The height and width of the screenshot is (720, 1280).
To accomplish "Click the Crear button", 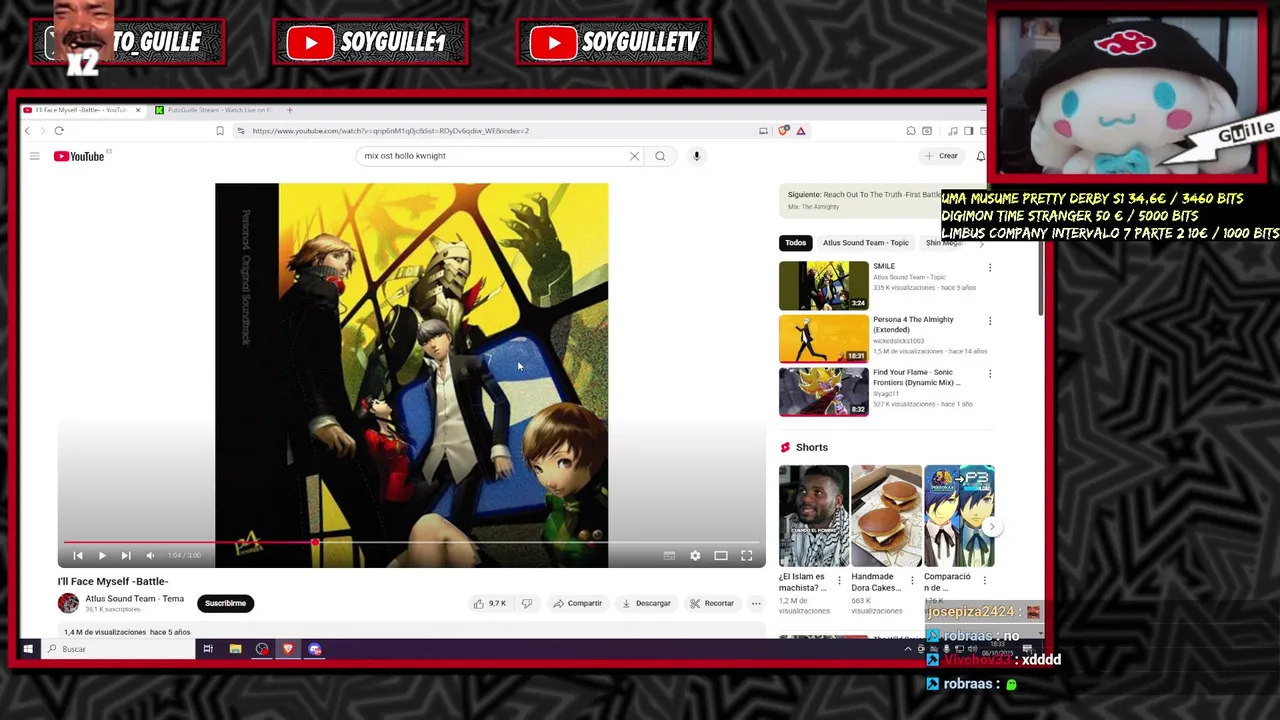I will coord(942,156).
